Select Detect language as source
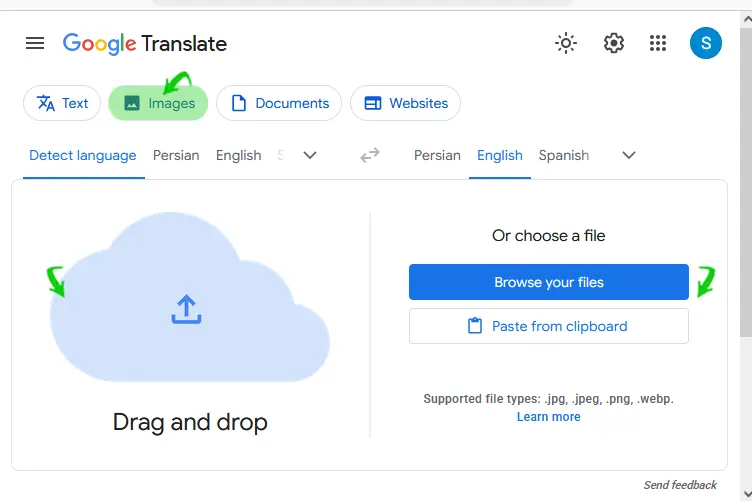 pos(83,155)
